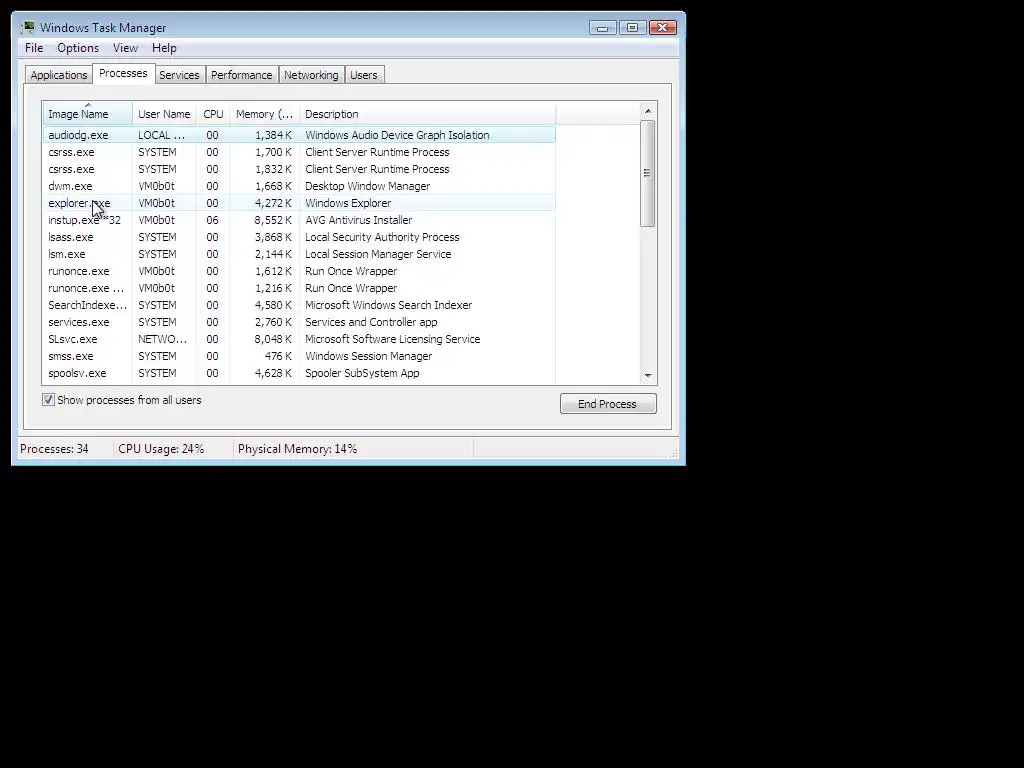Click the scroll down arrow of process list
The width and height of the screenshot is (1024, 768).
click(x=648, y=376)
